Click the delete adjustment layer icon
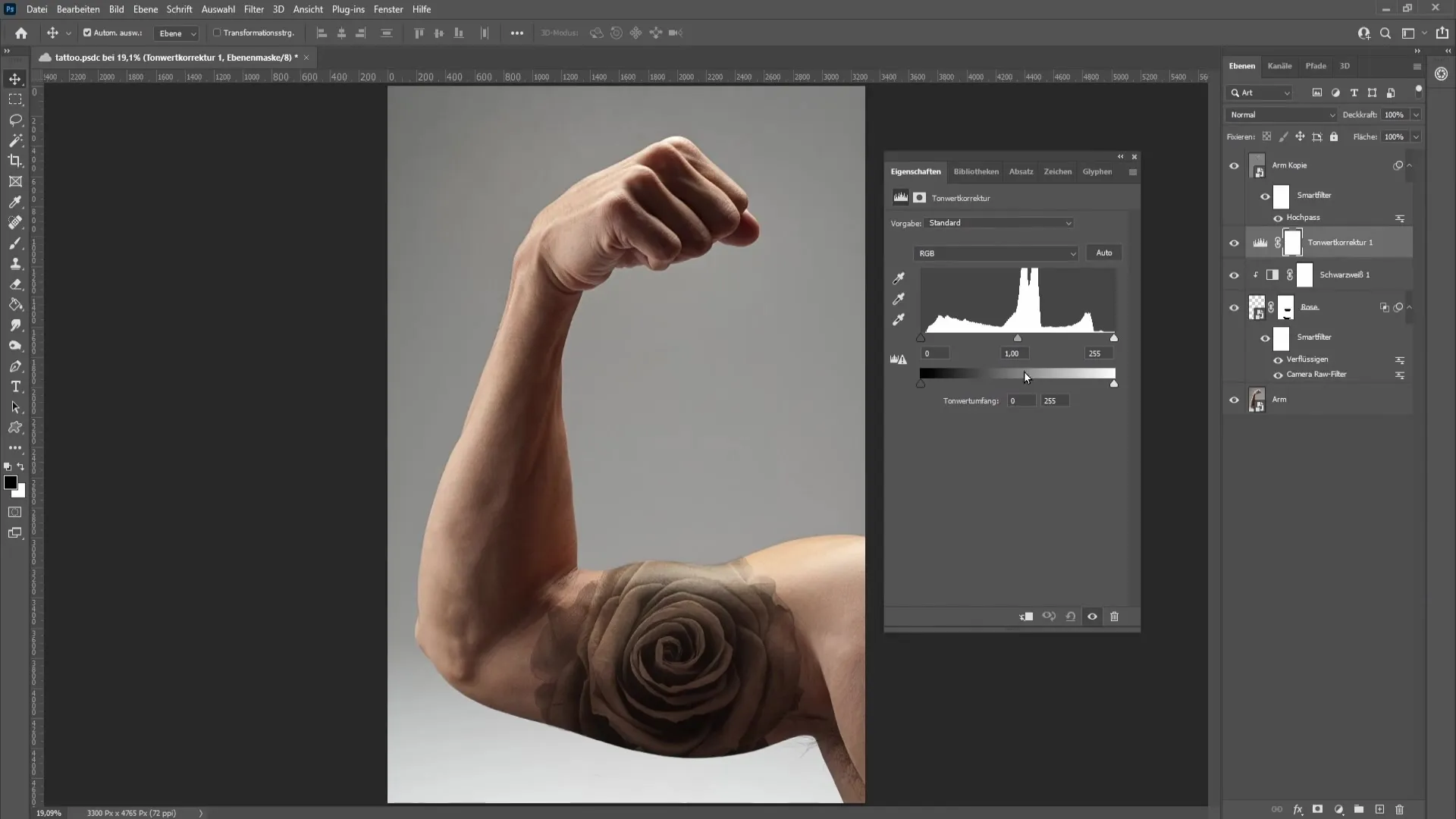 click(1114, 616)
